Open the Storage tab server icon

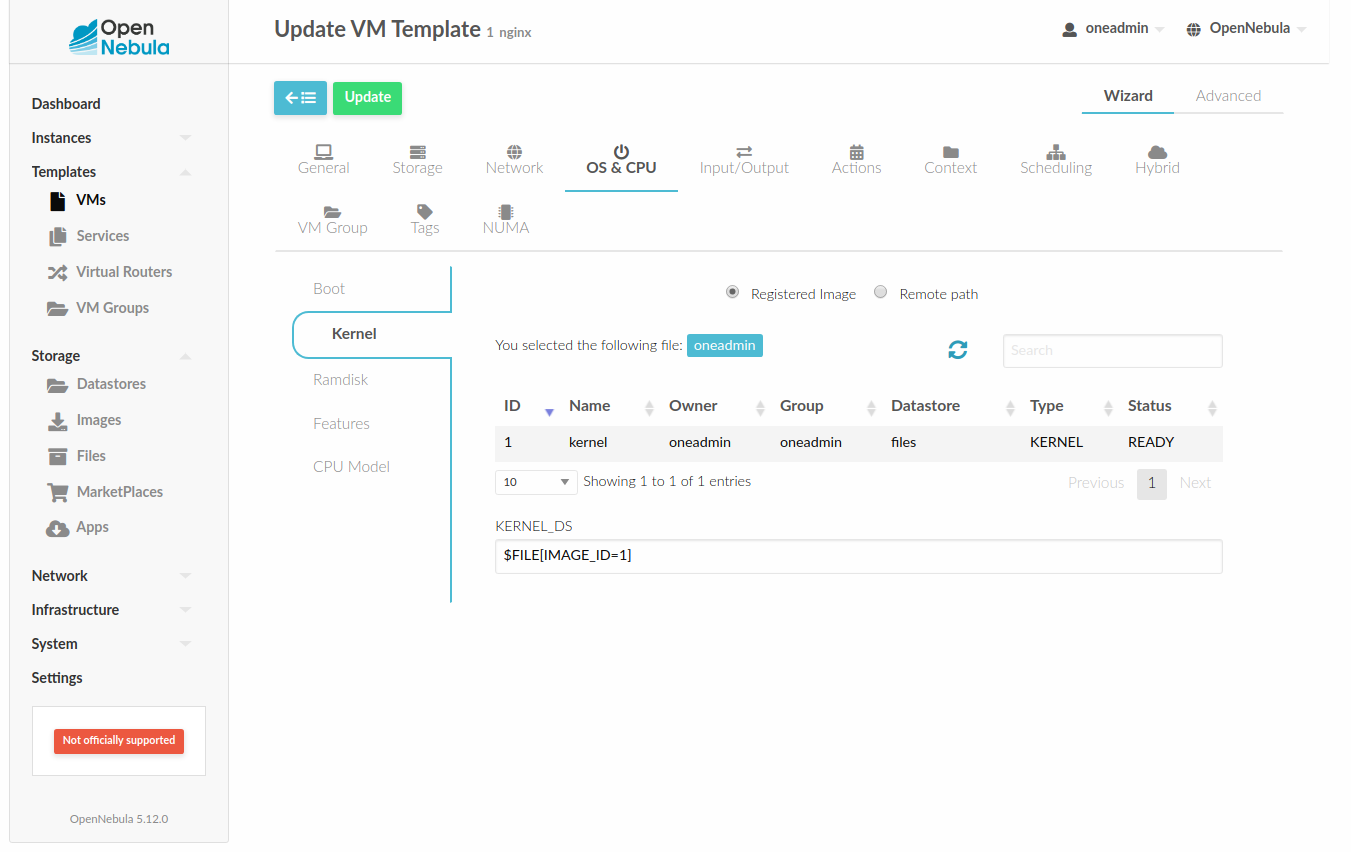pyautogui.click(x=418, y=152)
